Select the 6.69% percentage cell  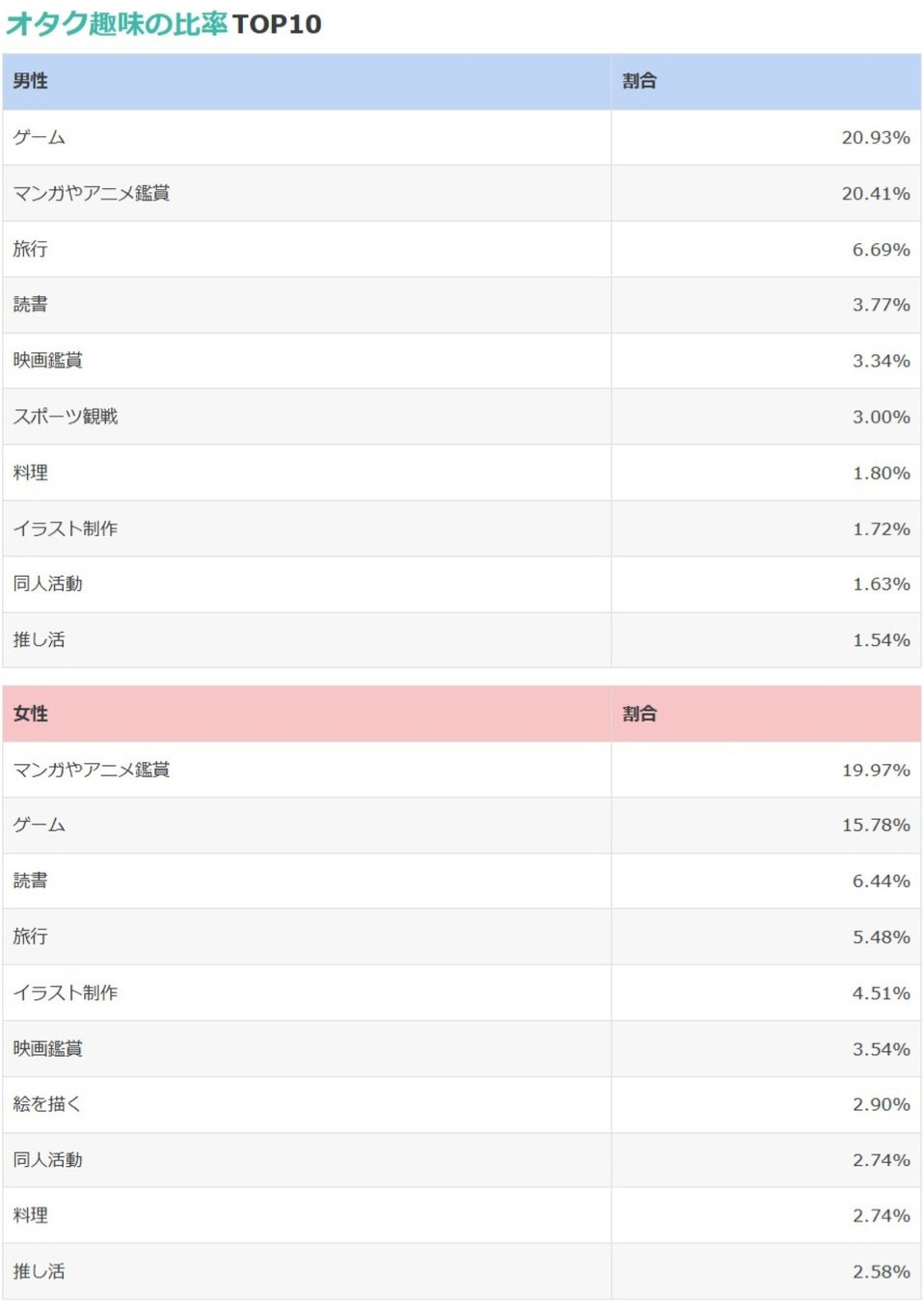click(x=766, y=249)
